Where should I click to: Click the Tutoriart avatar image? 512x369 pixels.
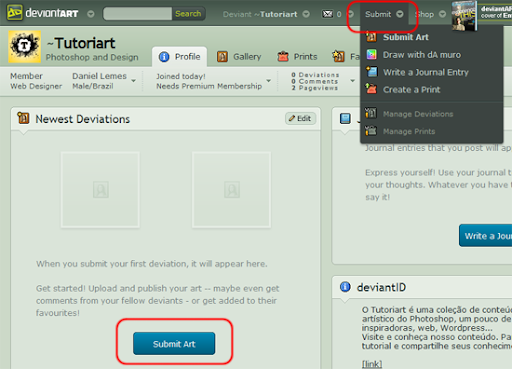25,47
